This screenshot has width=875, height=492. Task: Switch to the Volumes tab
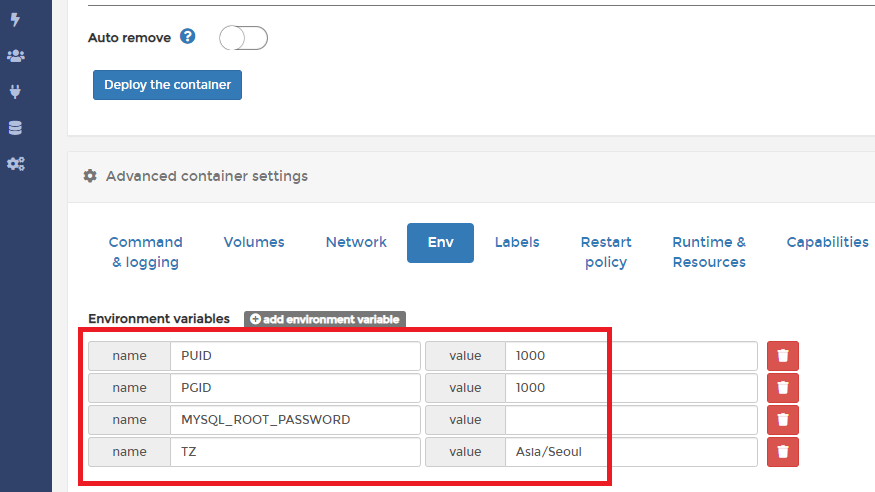tap(254, 243)
